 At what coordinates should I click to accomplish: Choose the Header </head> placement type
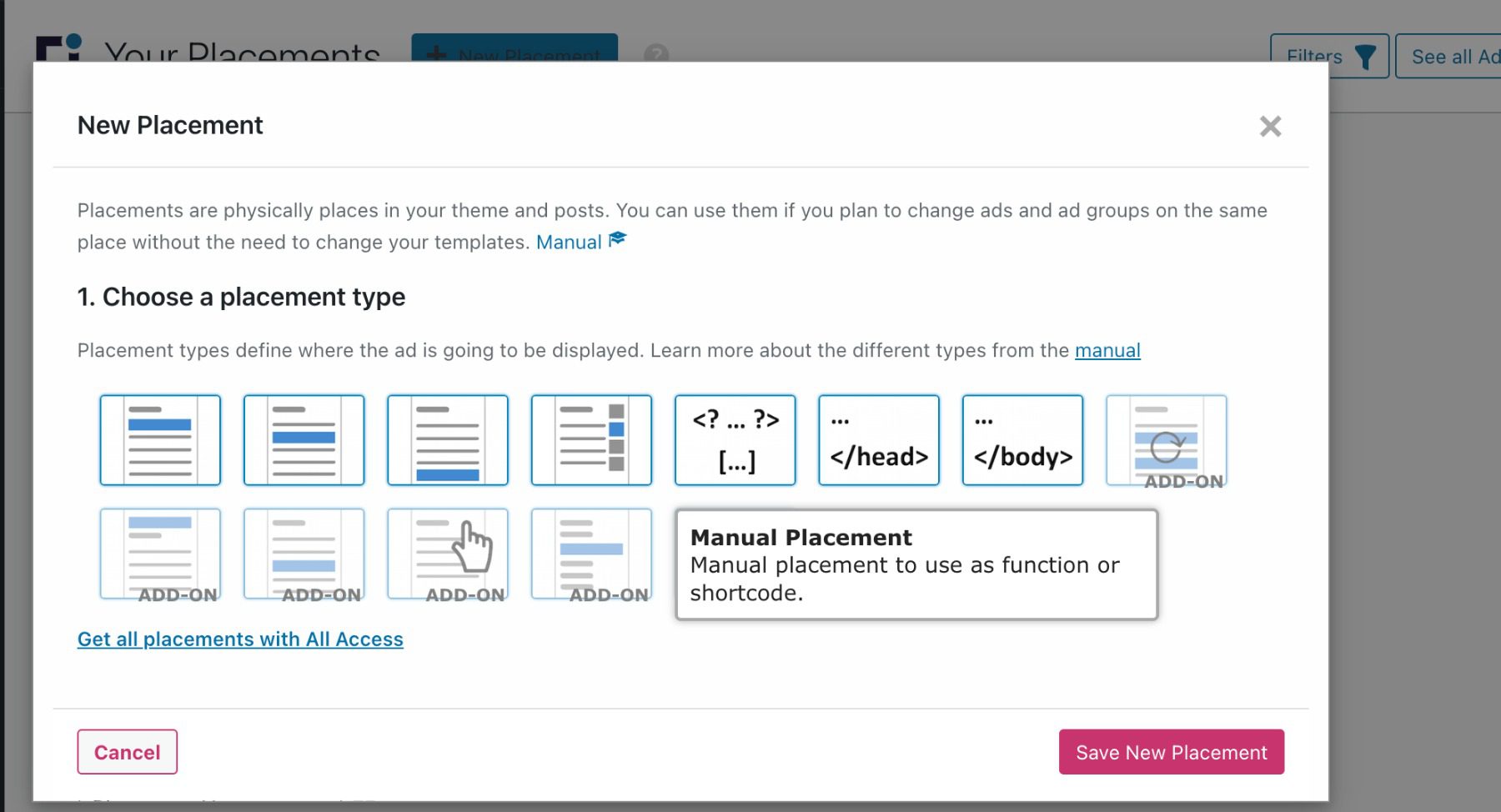pyautogui.click(x=878, y=439)
